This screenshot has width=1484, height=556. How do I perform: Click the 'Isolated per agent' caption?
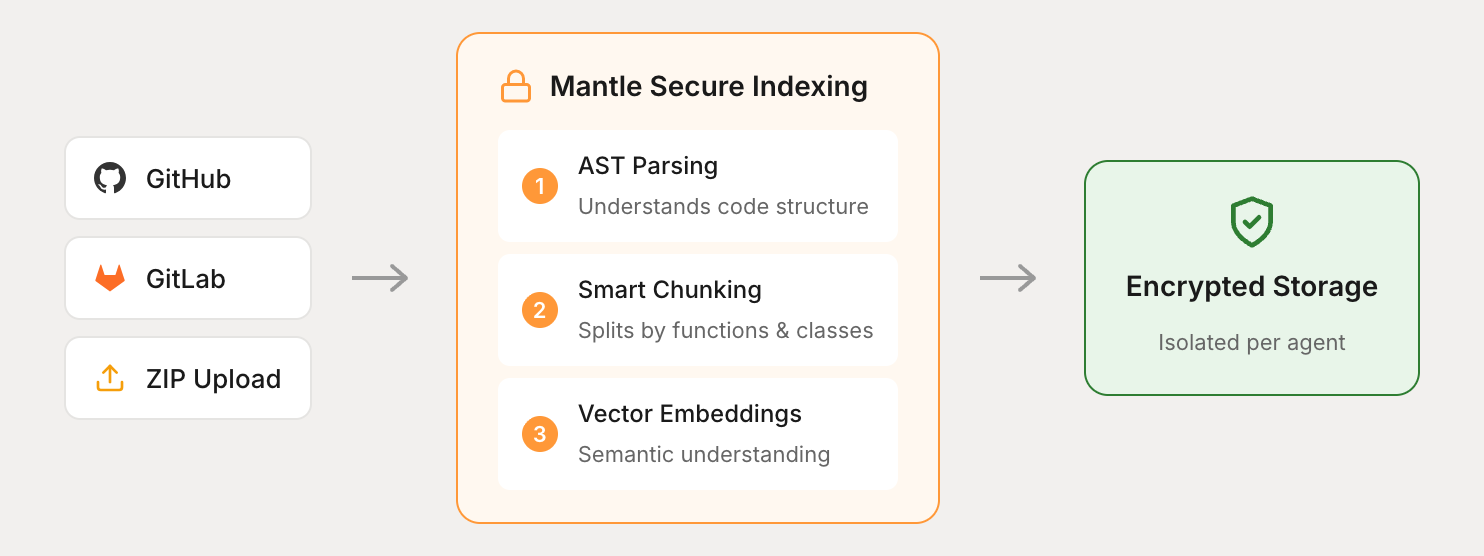1251,343
